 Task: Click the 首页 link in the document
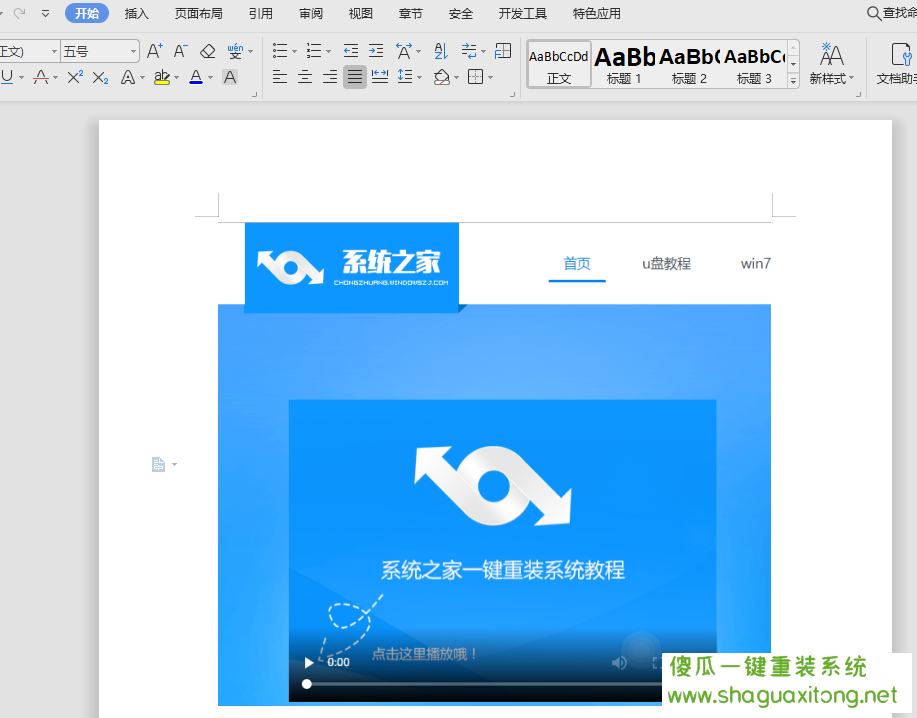(577, 264)
